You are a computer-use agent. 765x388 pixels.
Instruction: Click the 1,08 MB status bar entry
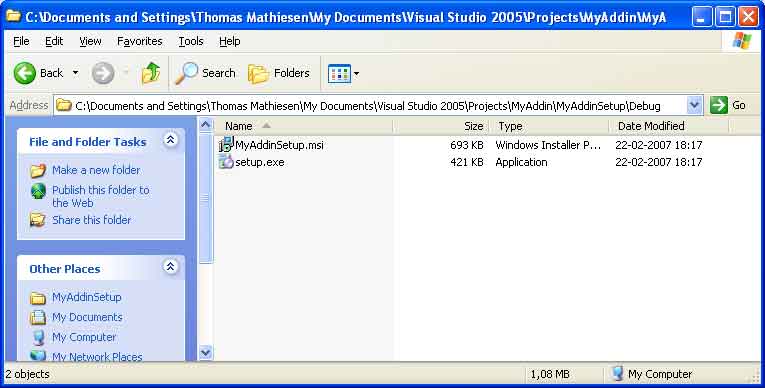click(x=550, y=374)
